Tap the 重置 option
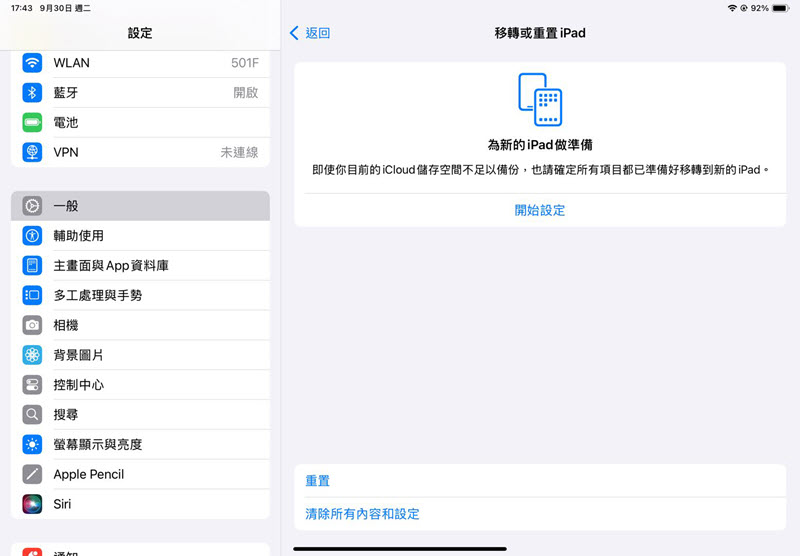The image size is (800, 556). pos(318,481)
